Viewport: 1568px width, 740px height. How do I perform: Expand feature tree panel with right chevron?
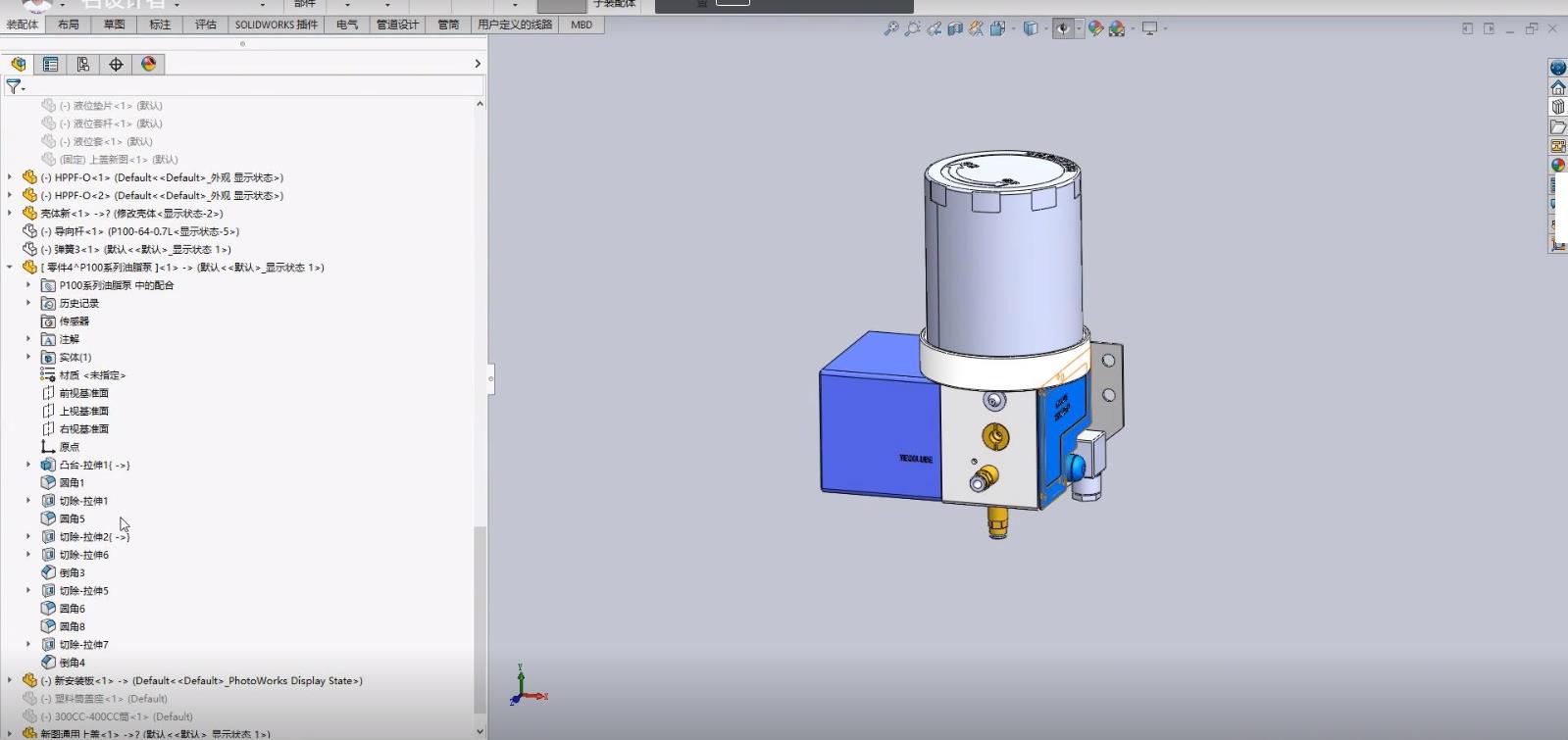click(x=478, y=64)
